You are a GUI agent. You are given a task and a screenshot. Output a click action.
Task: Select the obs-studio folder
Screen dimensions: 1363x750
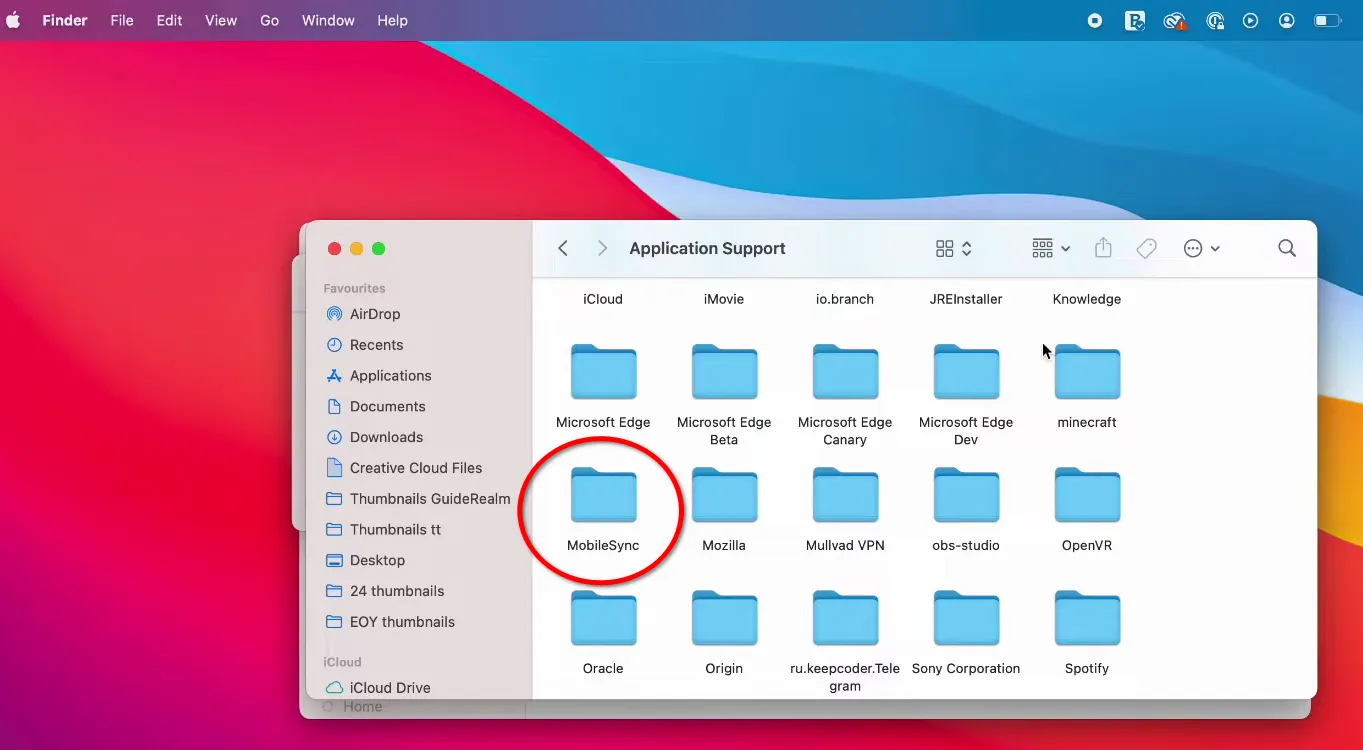click(966, 496)
